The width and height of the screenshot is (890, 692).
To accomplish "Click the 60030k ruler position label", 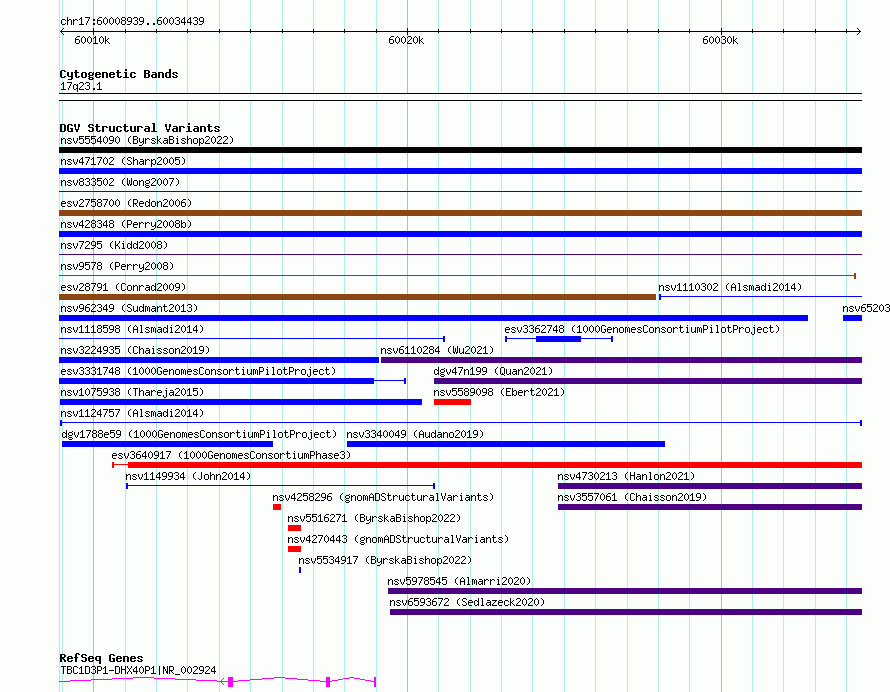I will point(720,40).
